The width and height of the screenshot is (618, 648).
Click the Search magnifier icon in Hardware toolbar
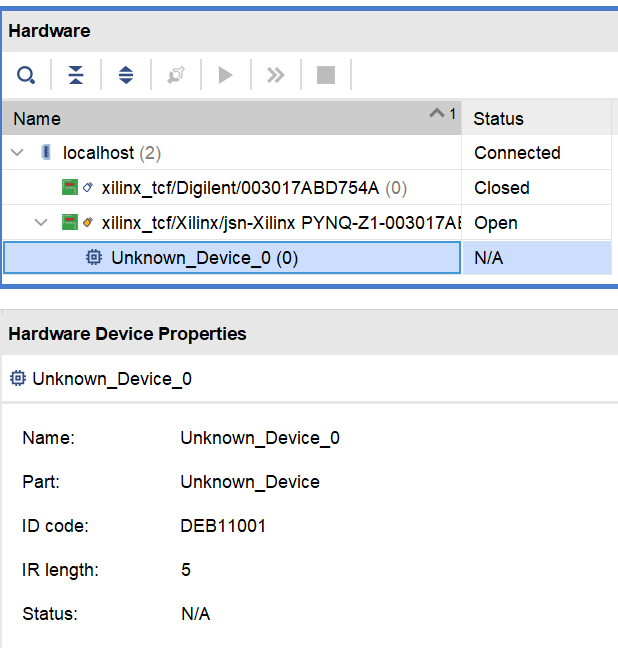26,75
